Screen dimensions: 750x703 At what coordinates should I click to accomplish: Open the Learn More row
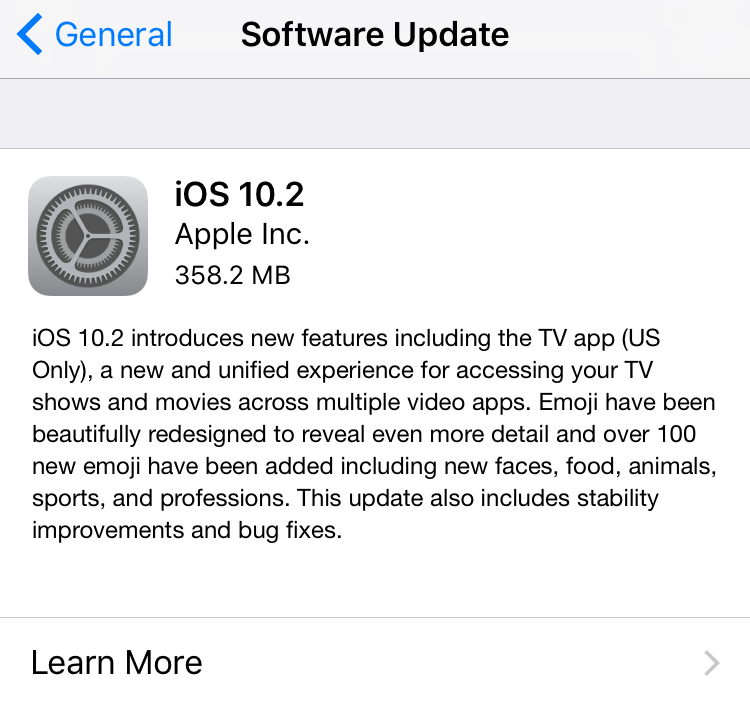tap(375, 662)
